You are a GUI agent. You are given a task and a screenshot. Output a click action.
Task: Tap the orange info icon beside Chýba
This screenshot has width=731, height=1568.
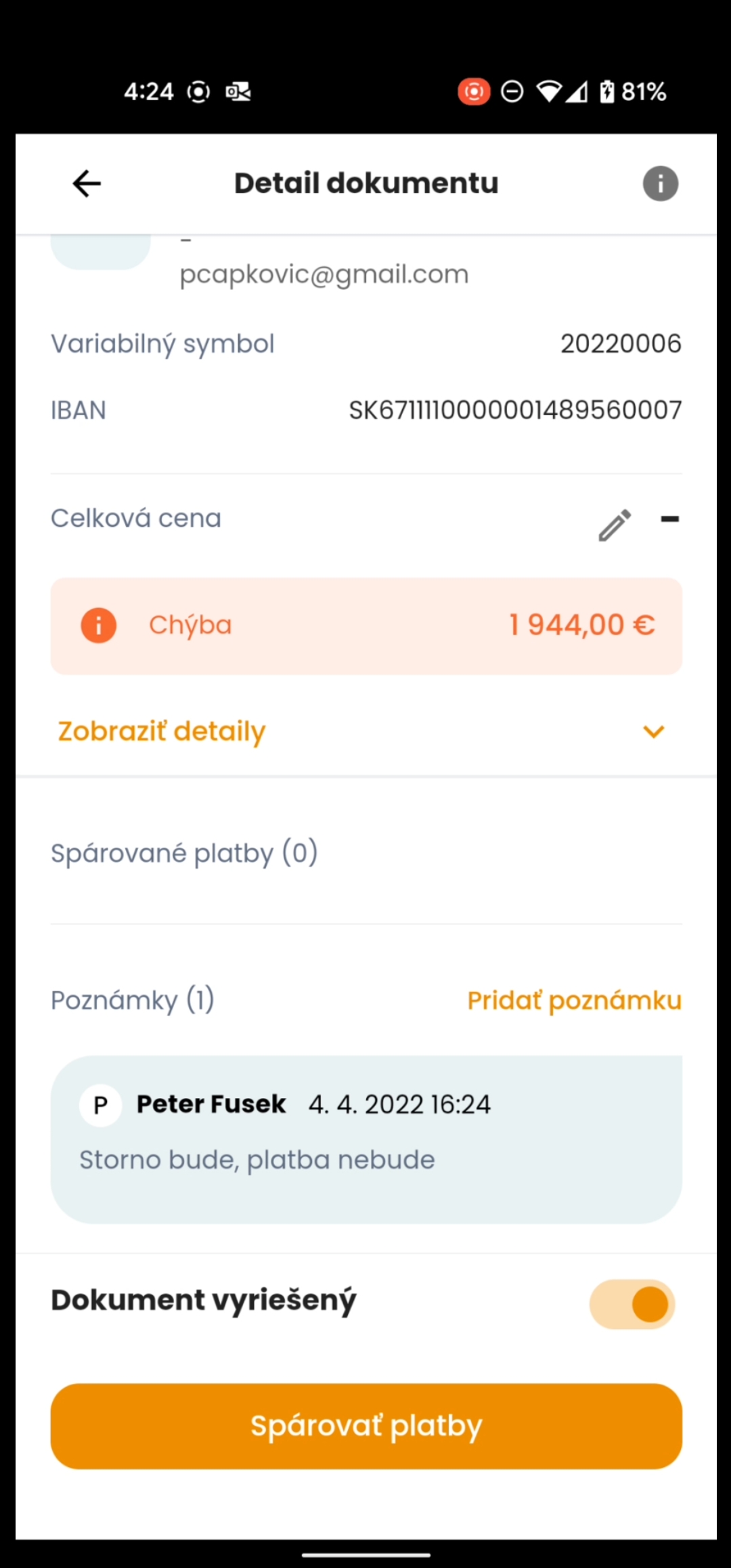99,625
